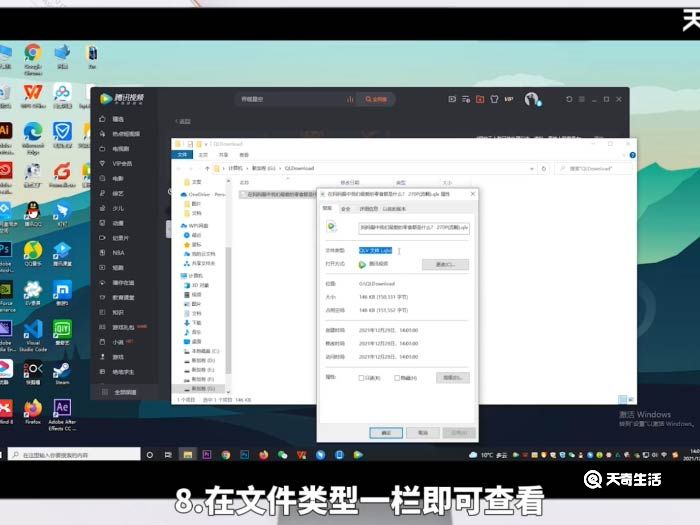Expand the address bar history dropdown
Image resolution: width=700 pixels, height=525 pixels.
point(532,169)
